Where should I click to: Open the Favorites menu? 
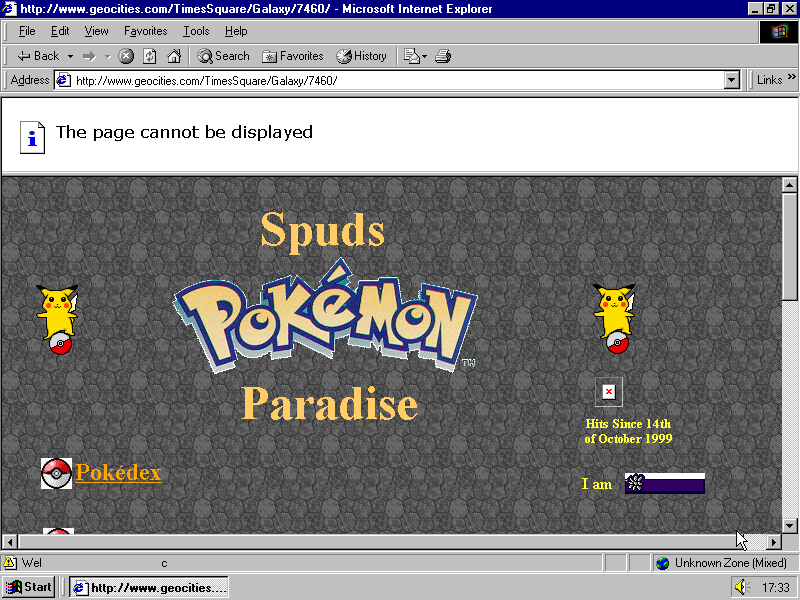point(145,31)
